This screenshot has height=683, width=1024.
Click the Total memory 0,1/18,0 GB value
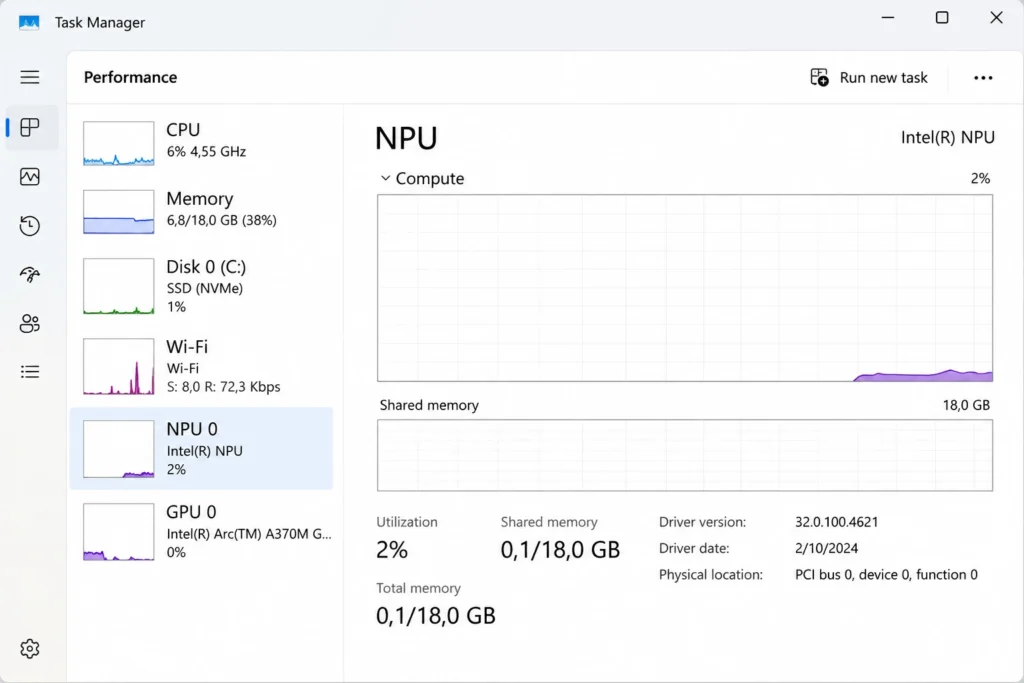[436, 616]
